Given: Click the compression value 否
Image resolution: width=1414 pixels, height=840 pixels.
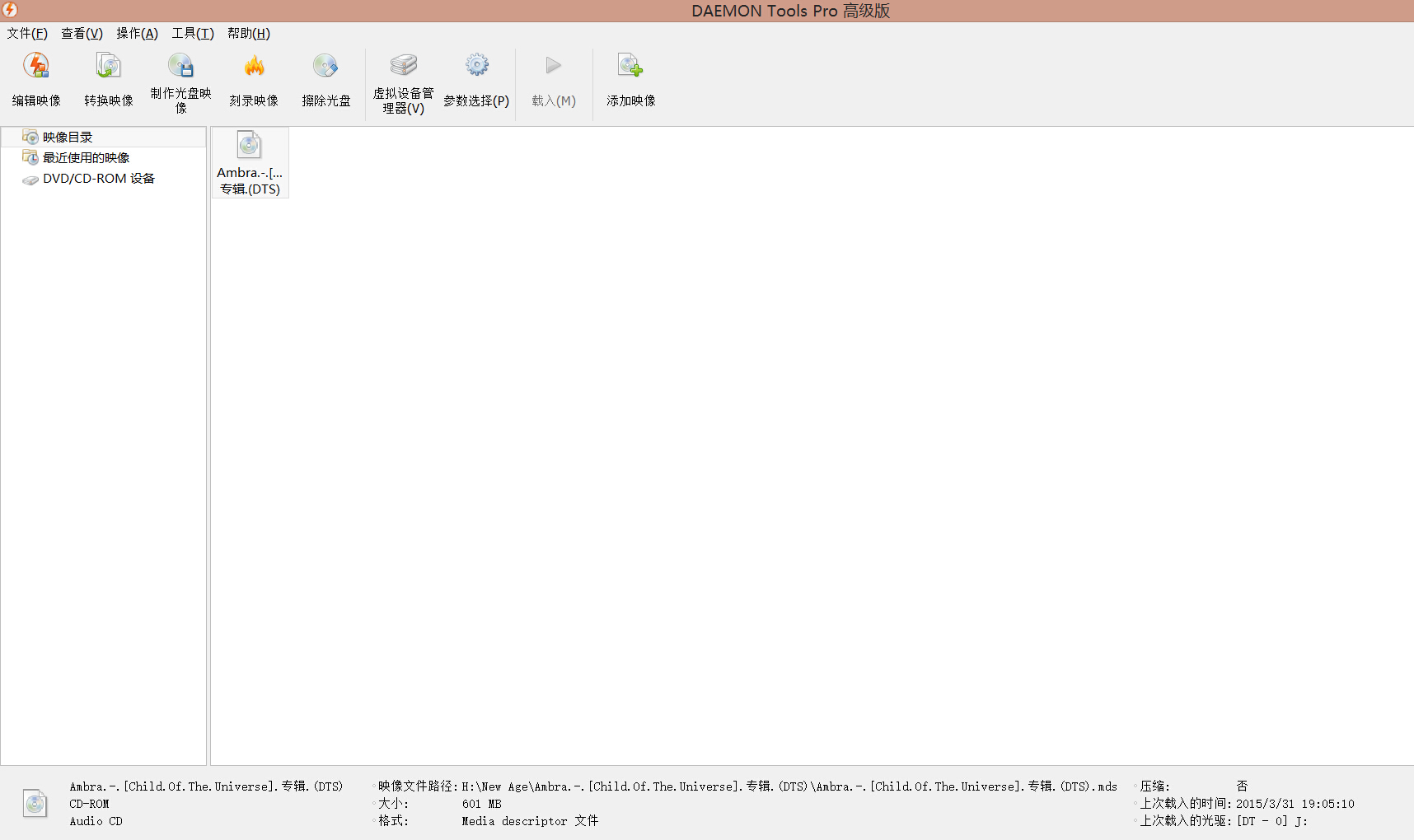Looking at the screenshot, I should 1242,786.
